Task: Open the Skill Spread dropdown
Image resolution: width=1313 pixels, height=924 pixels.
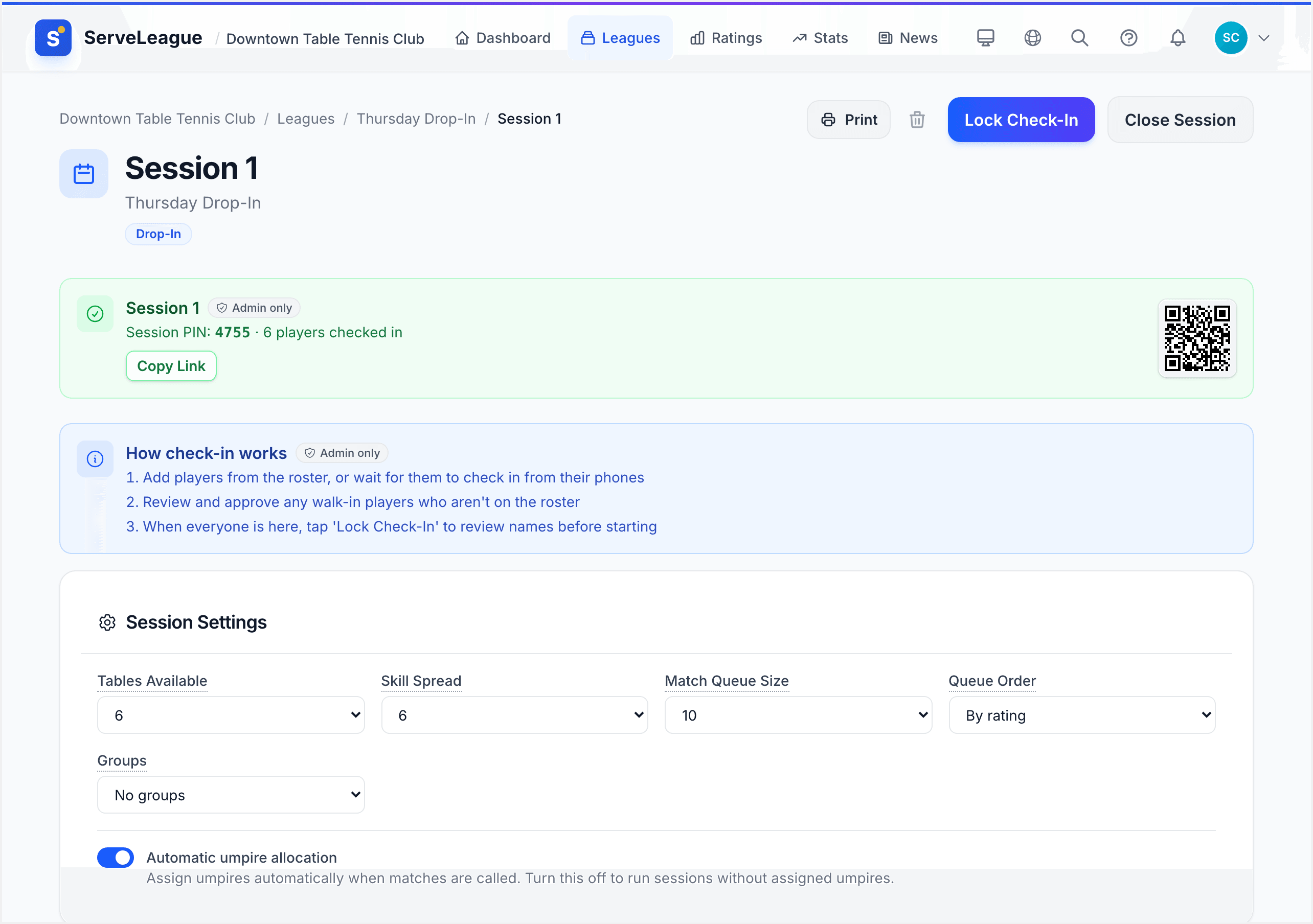Action: [515, 715]
